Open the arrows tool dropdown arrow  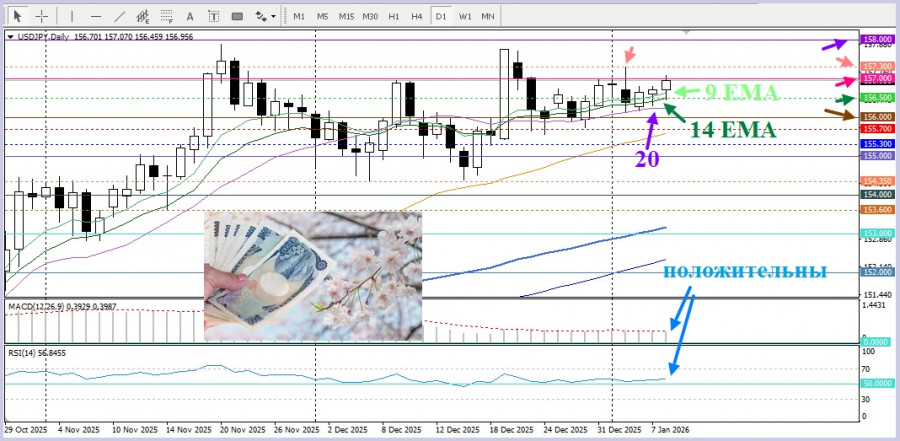[x=273, y=16]
